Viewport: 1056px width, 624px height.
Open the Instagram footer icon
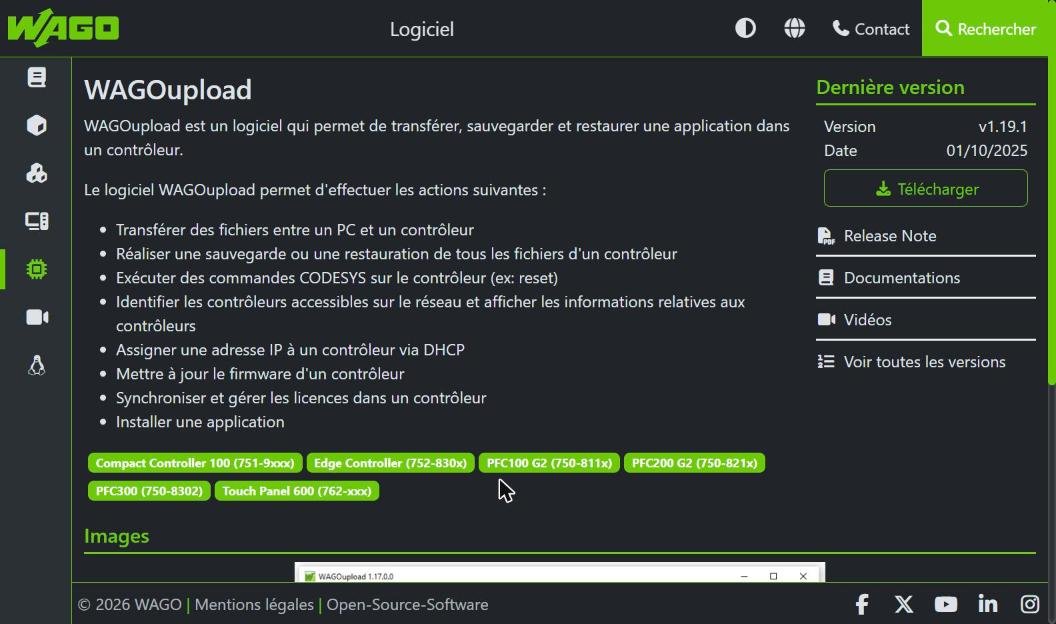[x=1029, y=604]
